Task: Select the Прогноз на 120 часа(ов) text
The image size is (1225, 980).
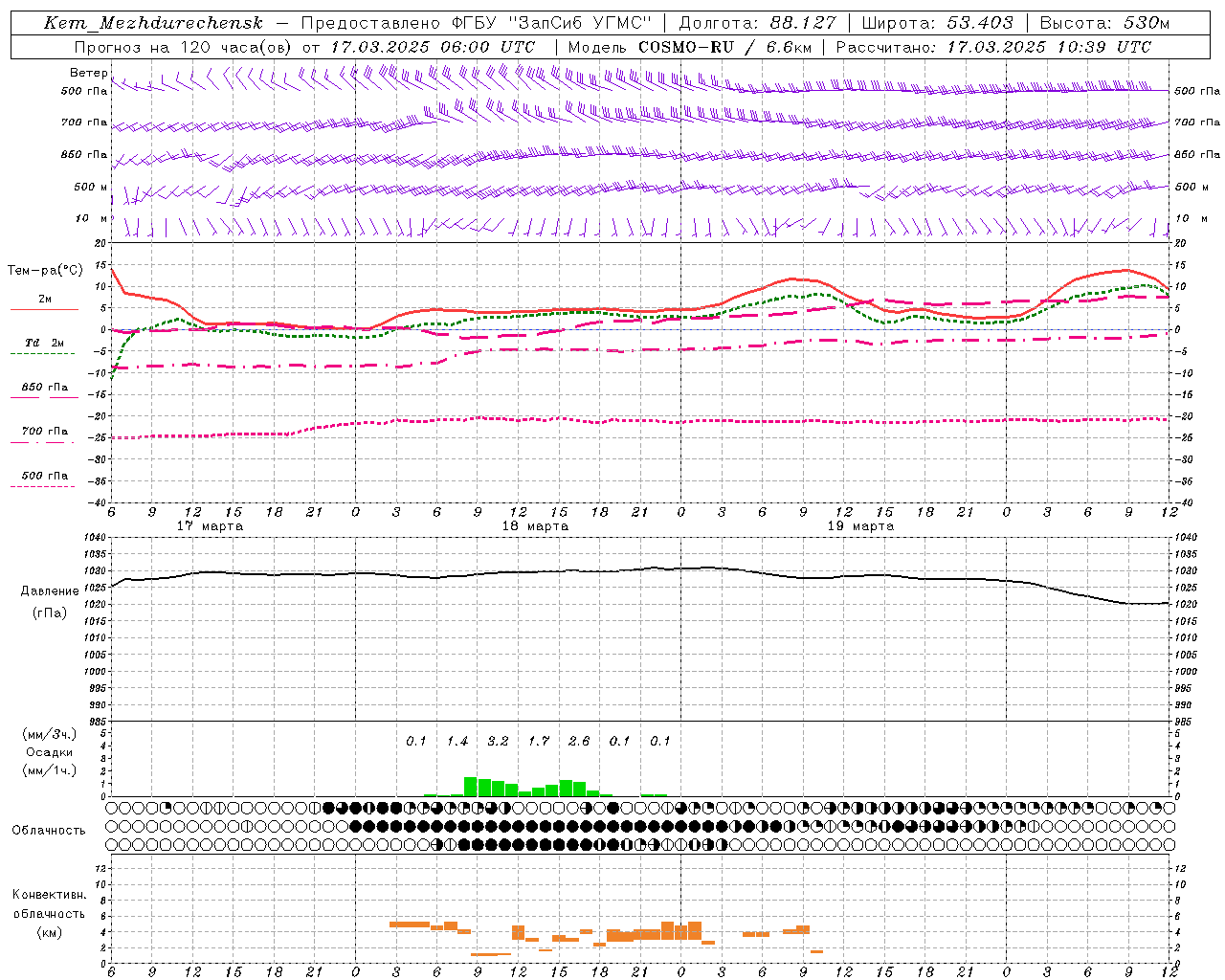Action: coord(184,47)
